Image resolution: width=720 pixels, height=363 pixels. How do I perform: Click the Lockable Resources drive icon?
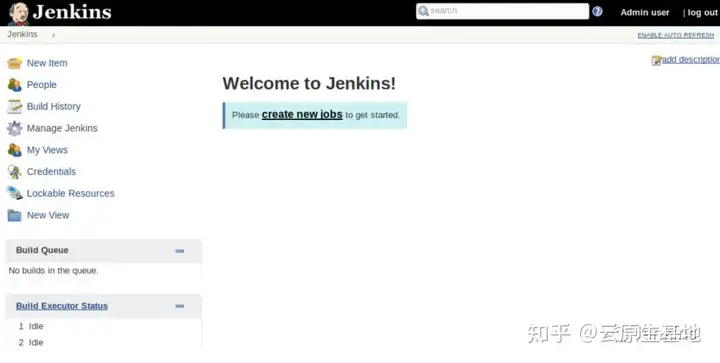(x=14, y=193)
